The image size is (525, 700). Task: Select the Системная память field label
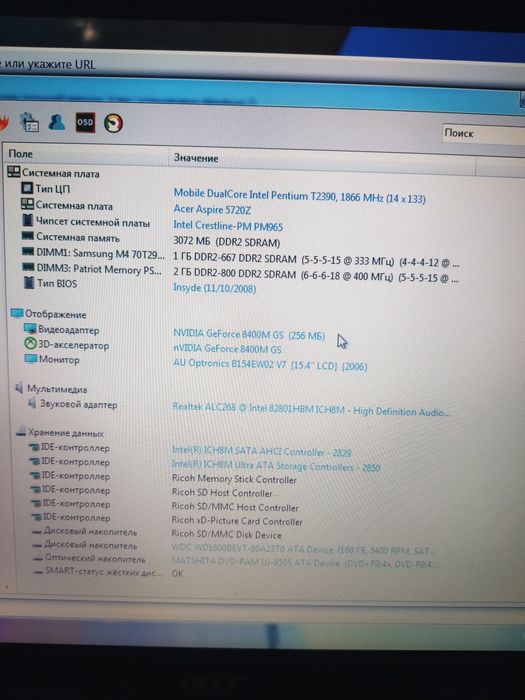(78, 237)
